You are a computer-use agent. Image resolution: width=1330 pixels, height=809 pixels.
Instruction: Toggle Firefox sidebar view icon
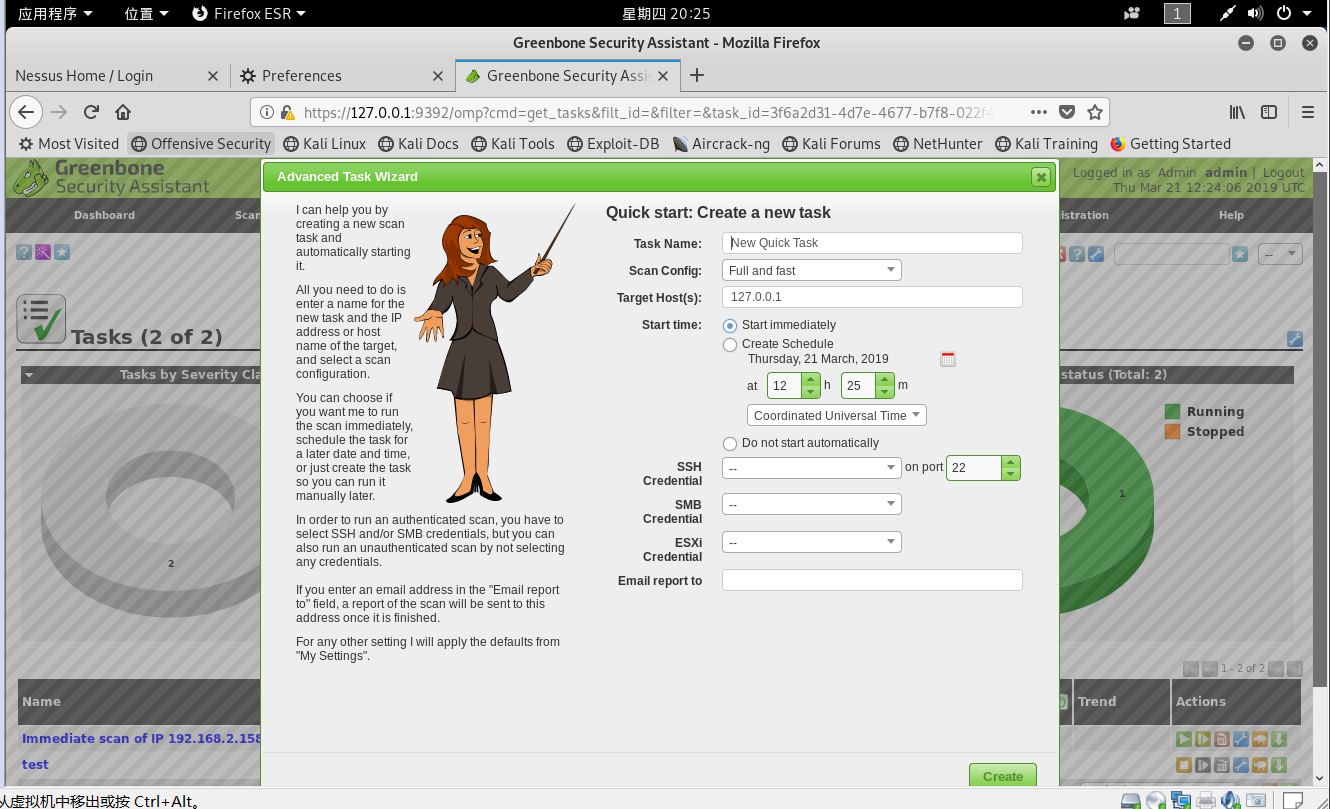click(1269, 112)
